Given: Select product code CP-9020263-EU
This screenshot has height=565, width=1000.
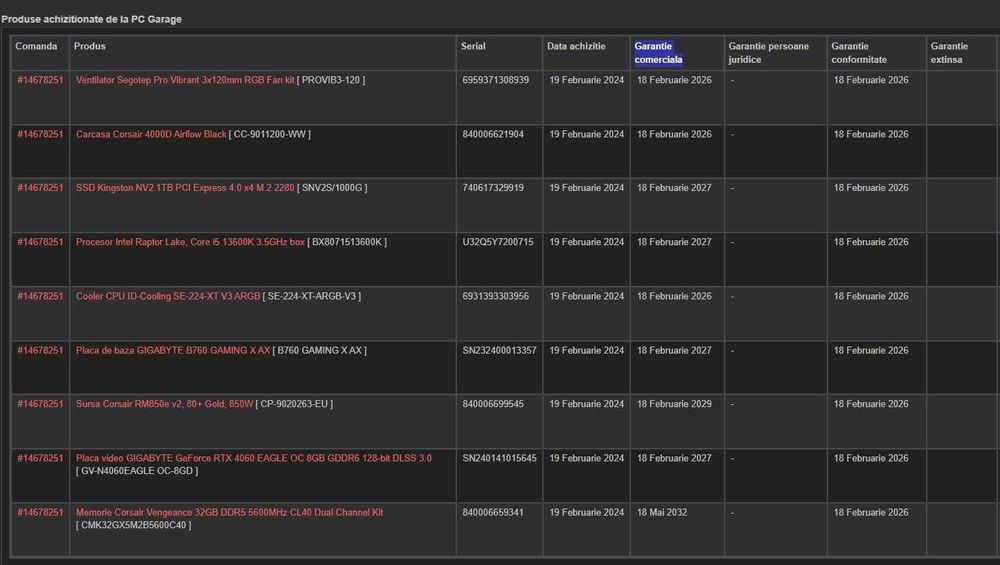Looking at the screenshot, I should pos(294,404).
